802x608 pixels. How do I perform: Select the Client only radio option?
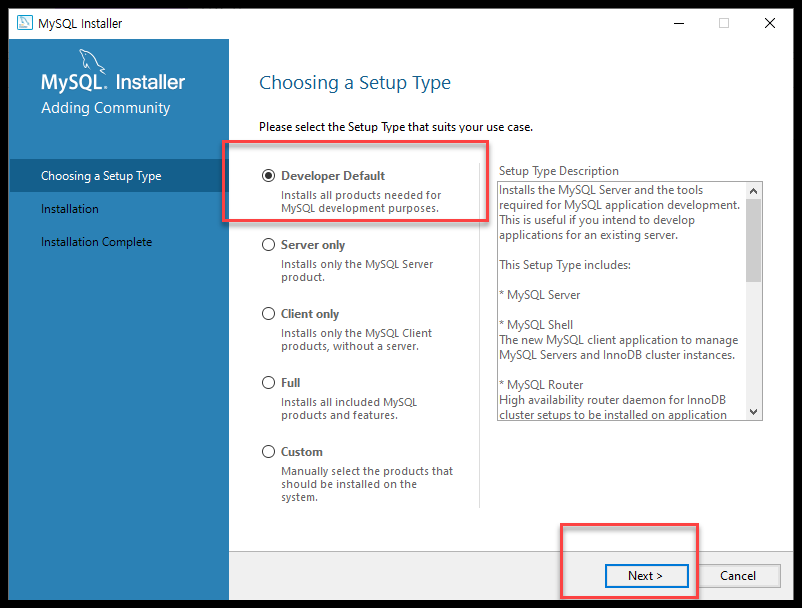(268, 314)
